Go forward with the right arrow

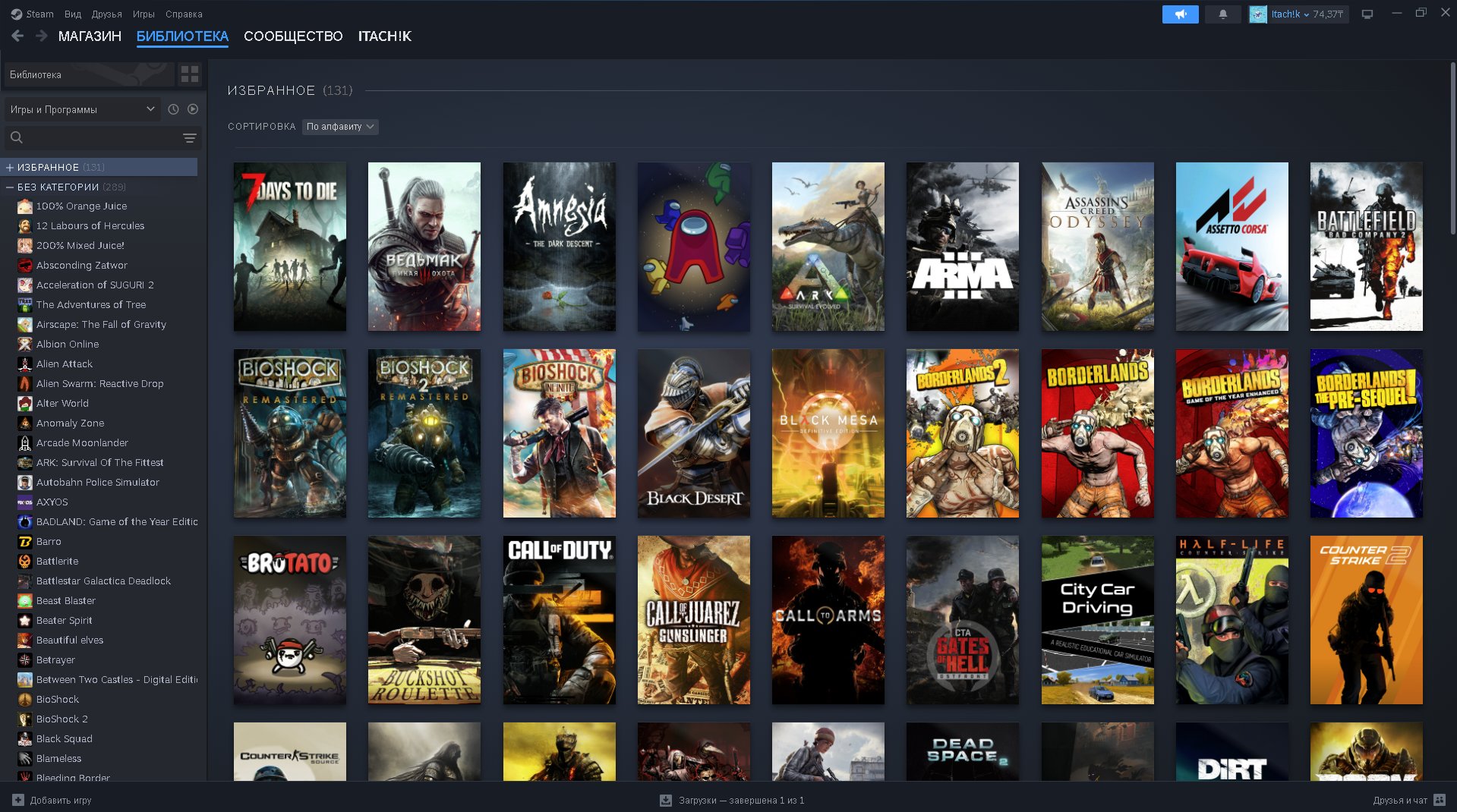pos(42,36)
